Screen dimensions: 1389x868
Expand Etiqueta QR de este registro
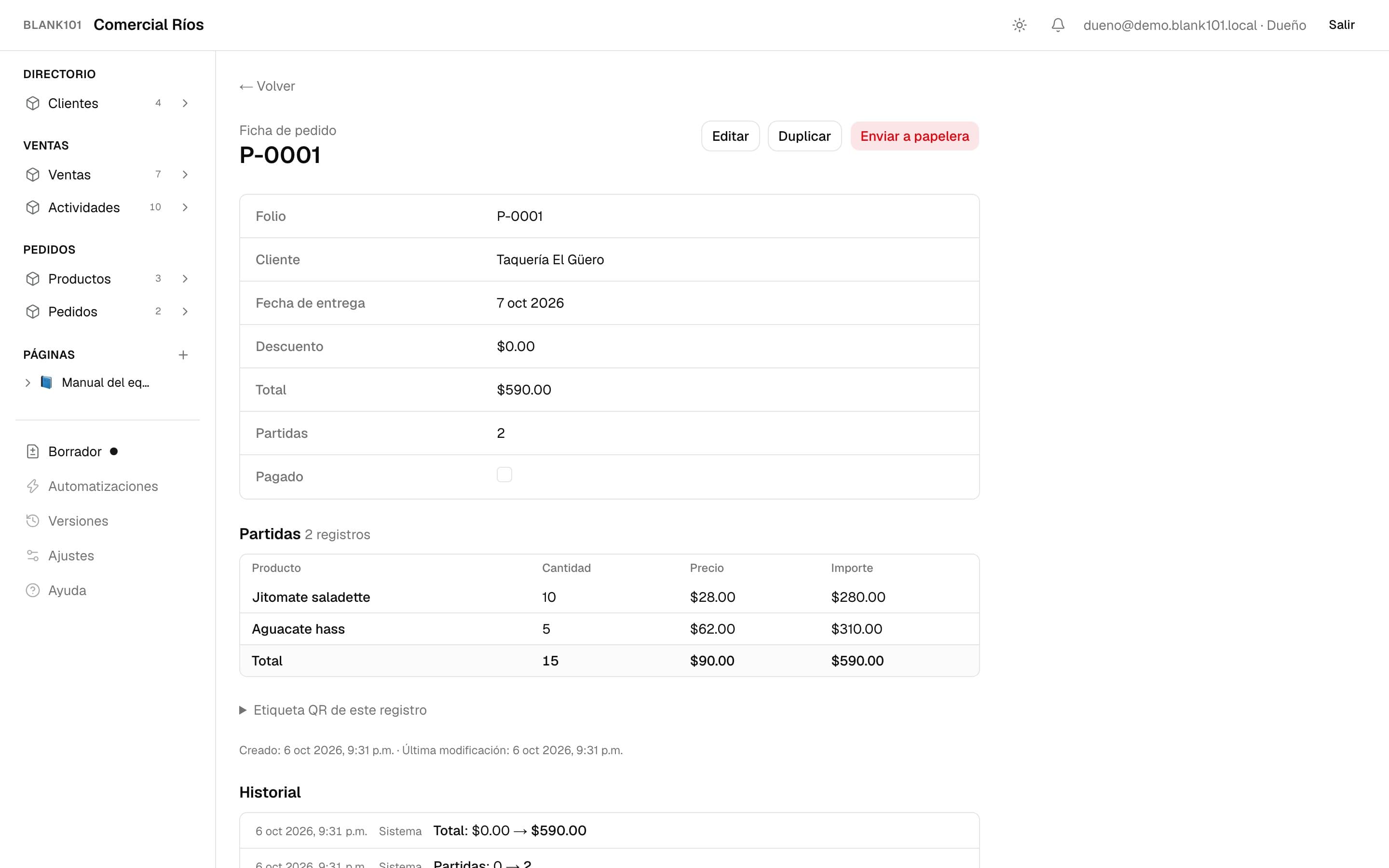point(333,710)
